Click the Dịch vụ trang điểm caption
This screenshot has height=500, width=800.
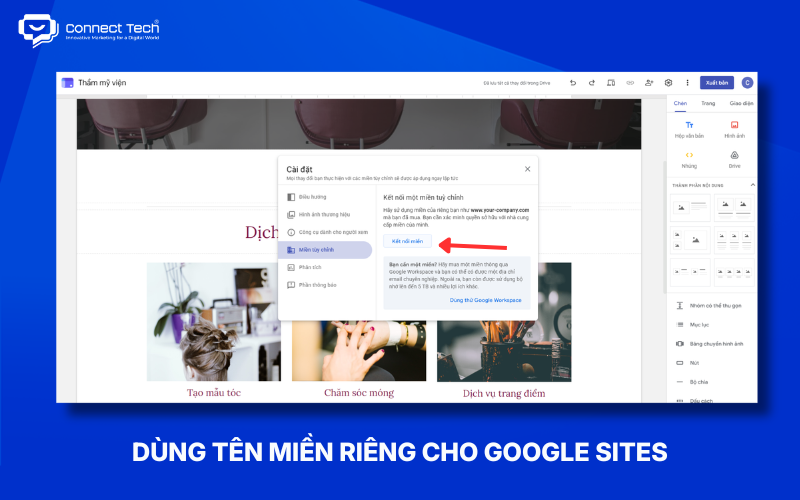[x=504, y=393]
